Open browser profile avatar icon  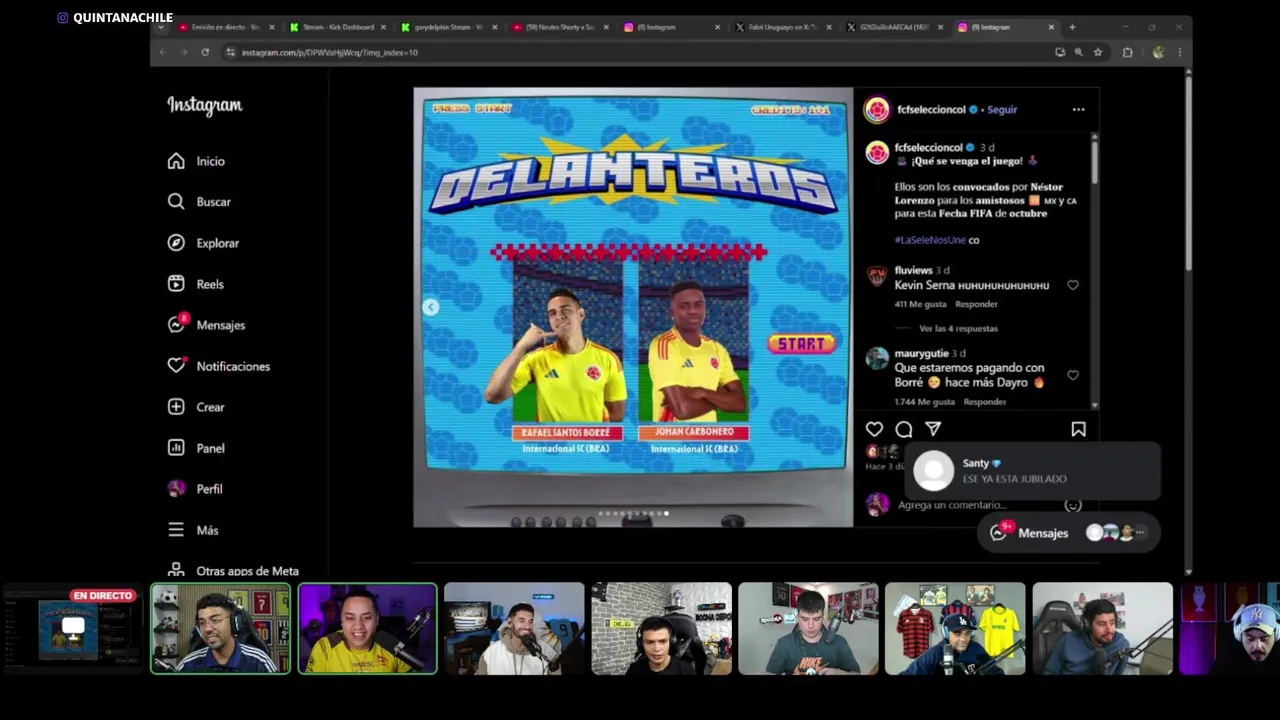[1158, 52]
